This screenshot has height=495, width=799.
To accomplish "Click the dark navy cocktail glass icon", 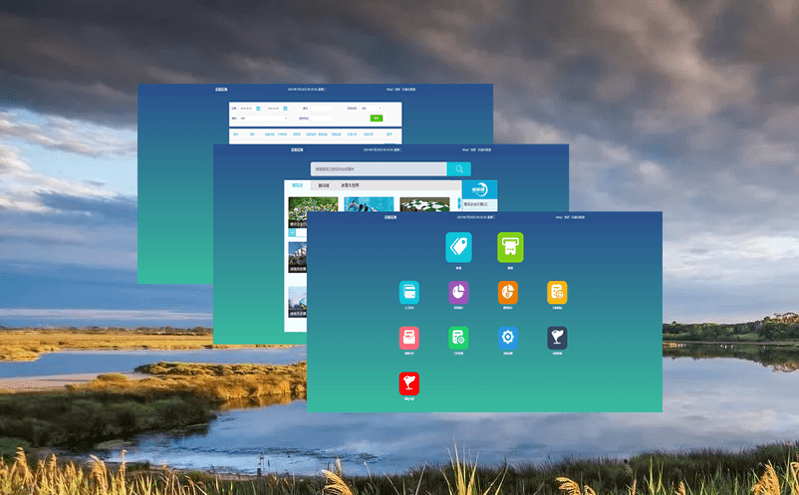I will (557, 338).
